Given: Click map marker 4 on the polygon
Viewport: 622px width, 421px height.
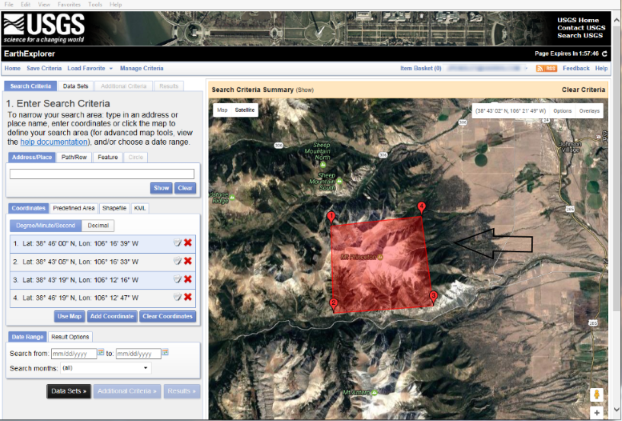Looking at the screenshot, I should (x=421, y=207).
